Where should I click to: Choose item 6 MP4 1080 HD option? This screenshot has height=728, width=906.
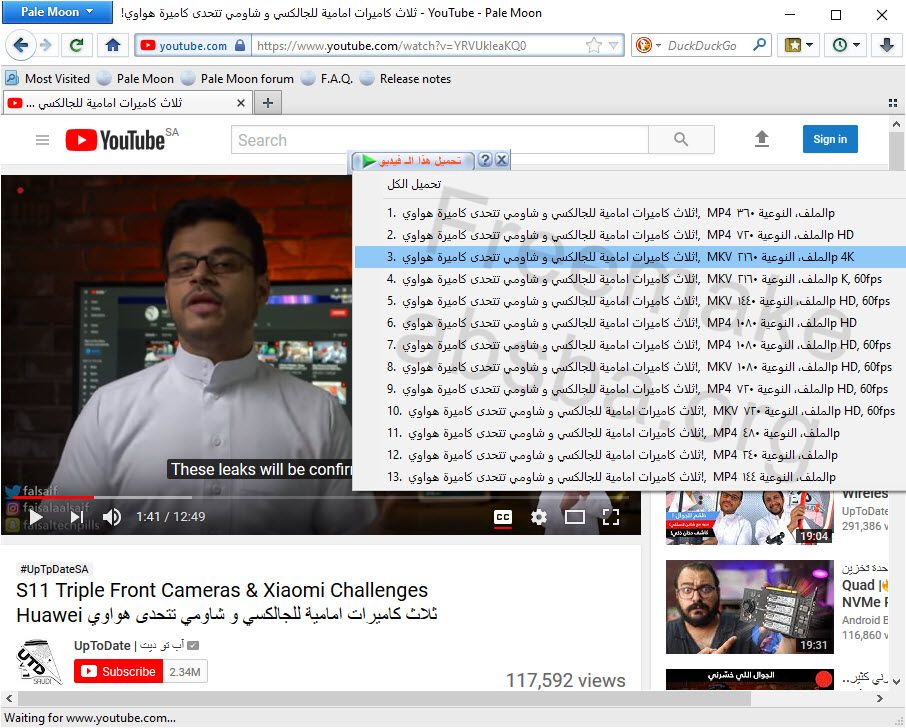pyautogui.click(x=630, y=323)
